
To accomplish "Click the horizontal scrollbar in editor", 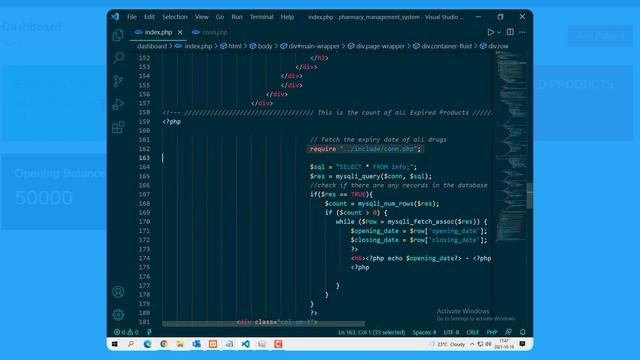I will pos(263,324).
